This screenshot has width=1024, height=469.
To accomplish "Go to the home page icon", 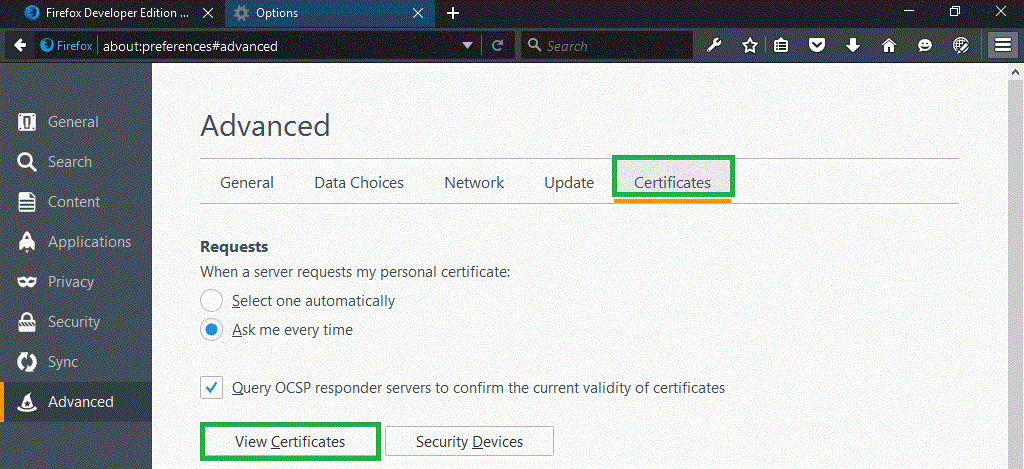I will [888, 45].
